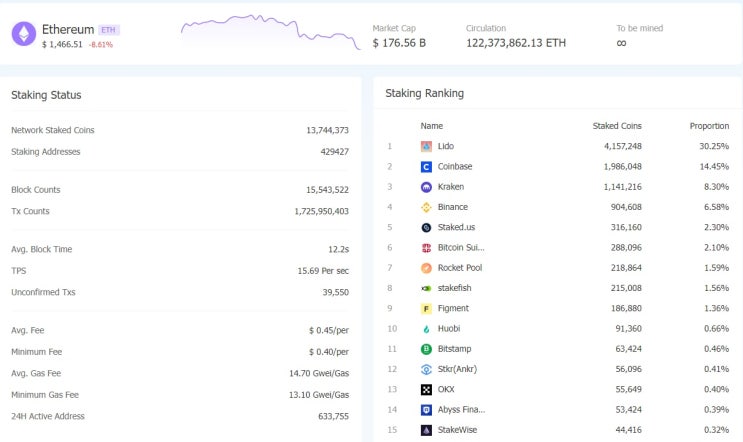Select the Stkr(Ankr) name link
The width and height of the screenshot is (743, 442).
pos(457,369)
